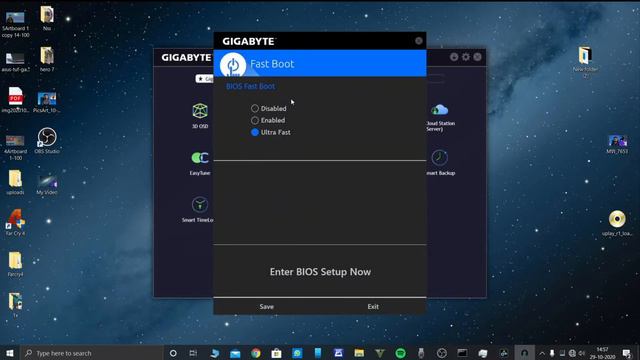The height and width of the screenshot is (360, 640).
Task: Open Mail app from taskbar
Action: coord(235,353)
